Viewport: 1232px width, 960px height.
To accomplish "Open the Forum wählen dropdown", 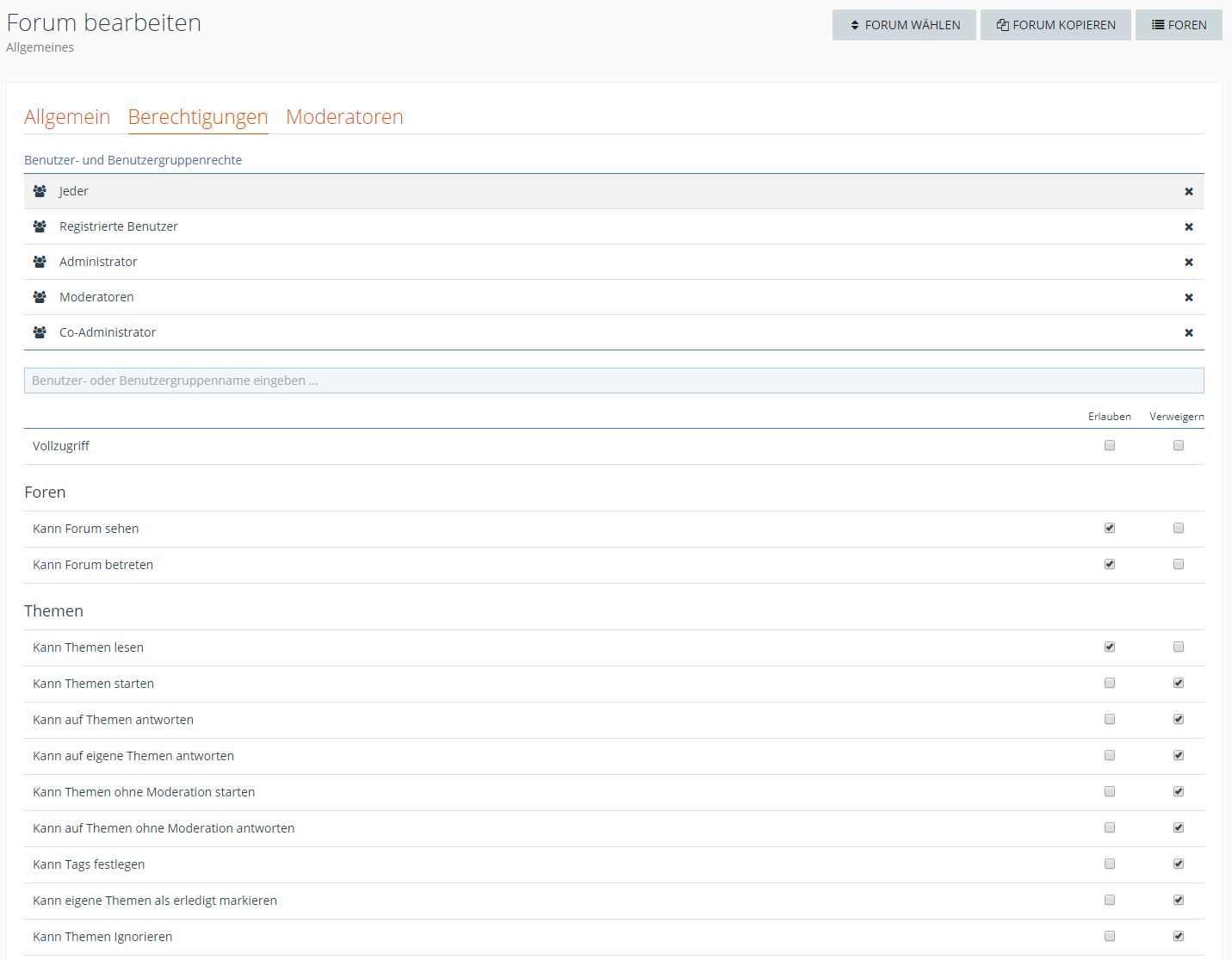I will [904, 25].
